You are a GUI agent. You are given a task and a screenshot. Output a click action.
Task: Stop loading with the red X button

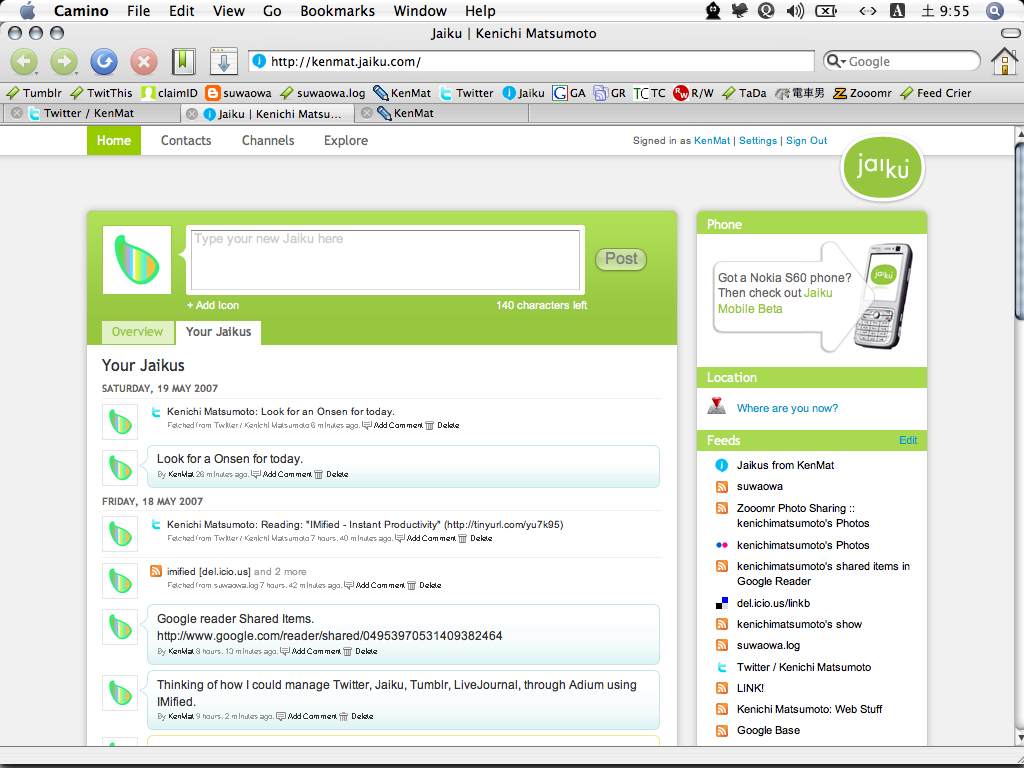pyautogui.click(x=144, y=62)
